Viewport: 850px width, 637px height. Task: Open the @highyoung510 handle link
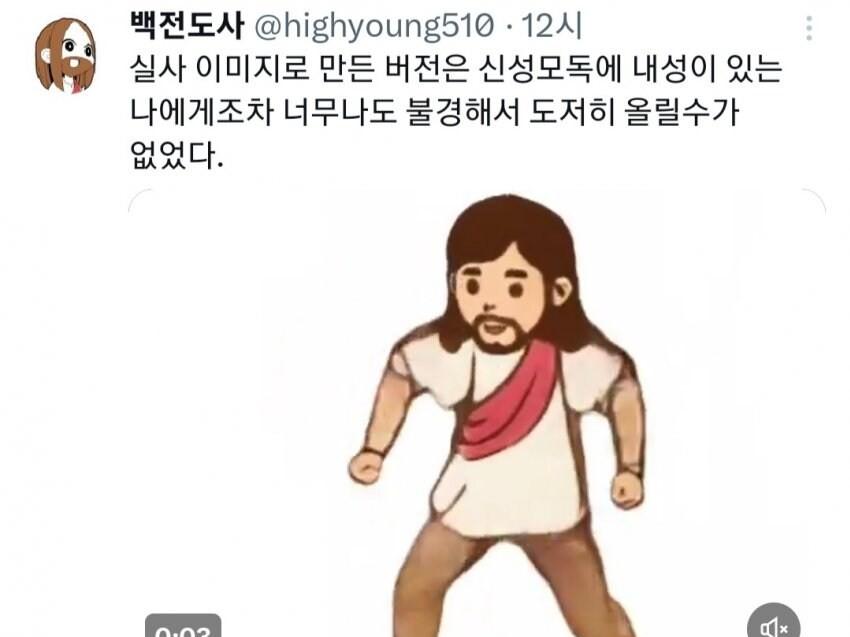tap(374, 26)
